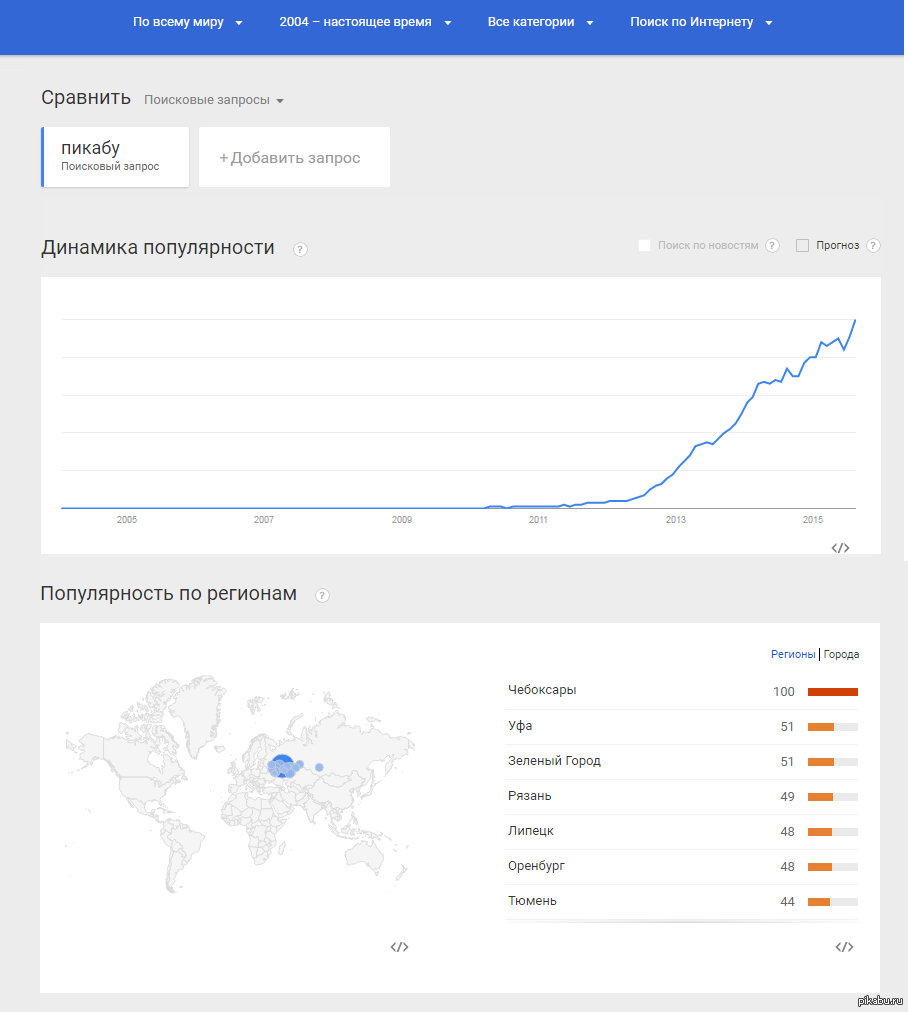The image size is (908, 1012).
Task: Click embed code icon under world map
Action: [x=399, y=947]
